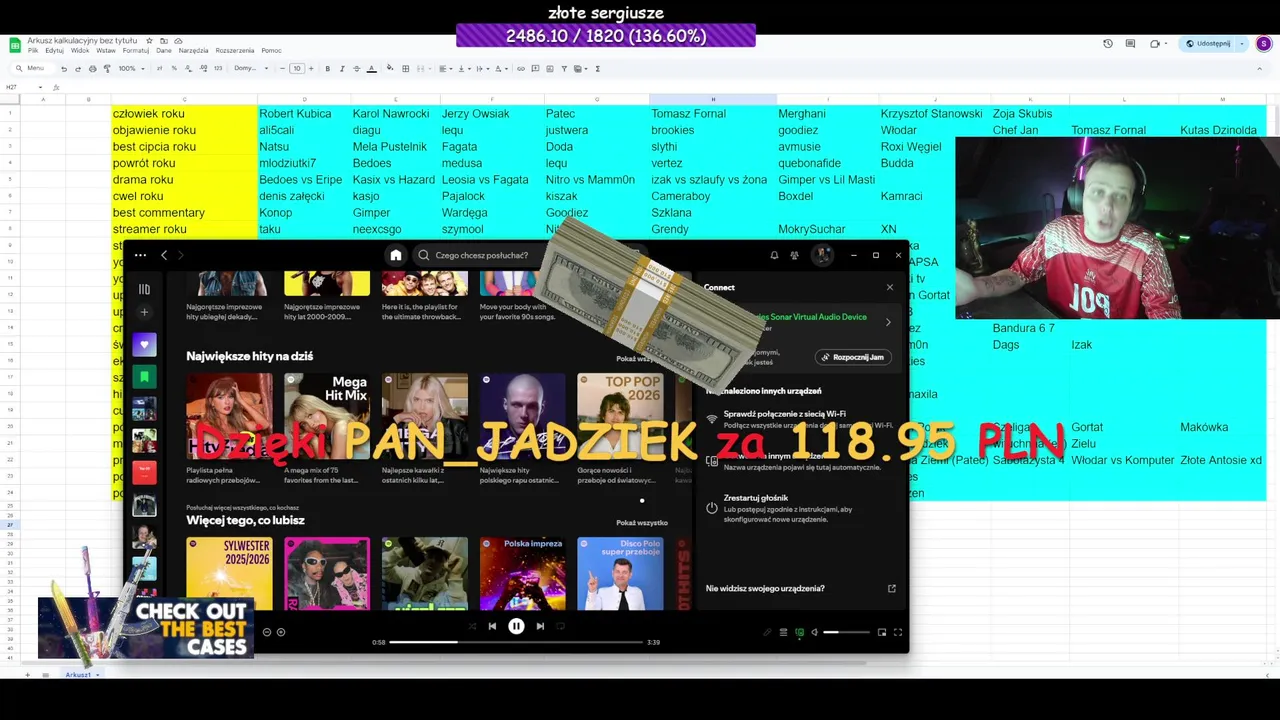Open Formatuj menu in Google Sheets
The height and width of the screenshot is (720, 1280).
136,50
